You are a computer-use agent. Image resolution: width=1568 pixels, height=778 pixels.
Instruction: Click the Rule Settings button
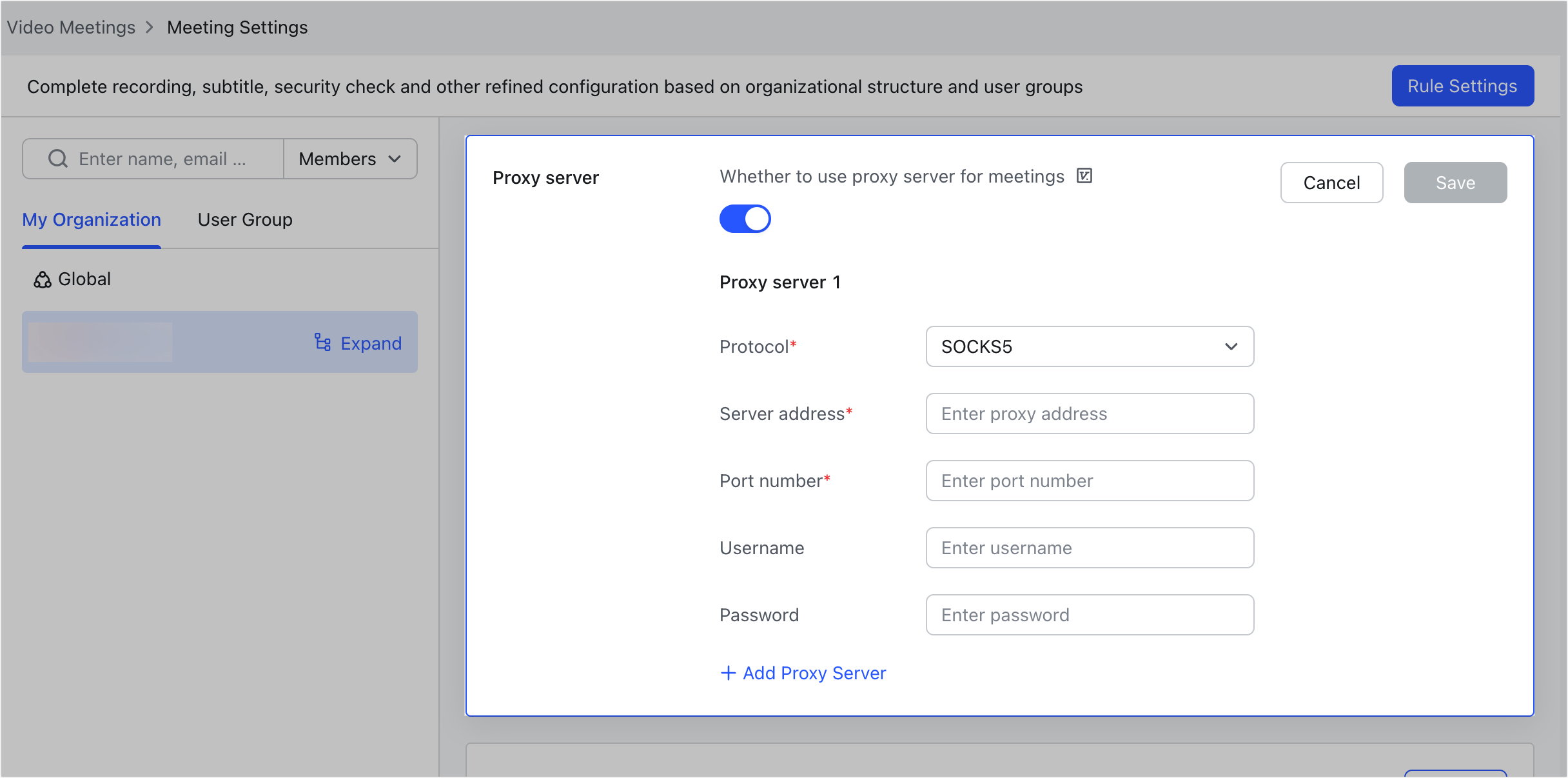(x=1462, y=86)
